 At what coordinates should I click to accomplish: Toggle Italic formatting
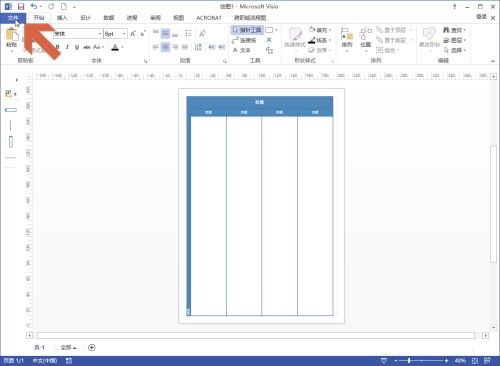point(67,47)
